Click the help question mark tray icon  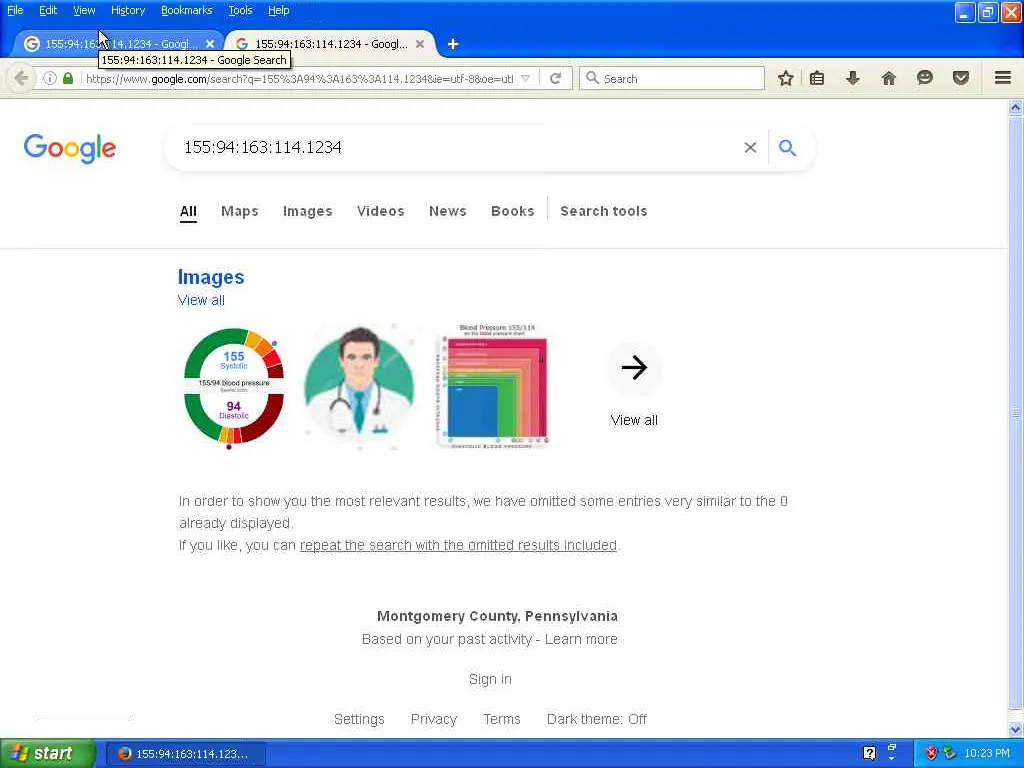(869, 753)
